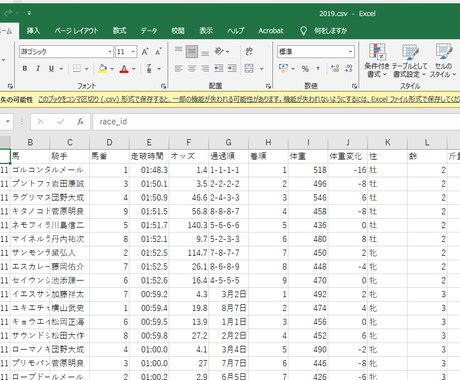Align text right

pos(205,68)
